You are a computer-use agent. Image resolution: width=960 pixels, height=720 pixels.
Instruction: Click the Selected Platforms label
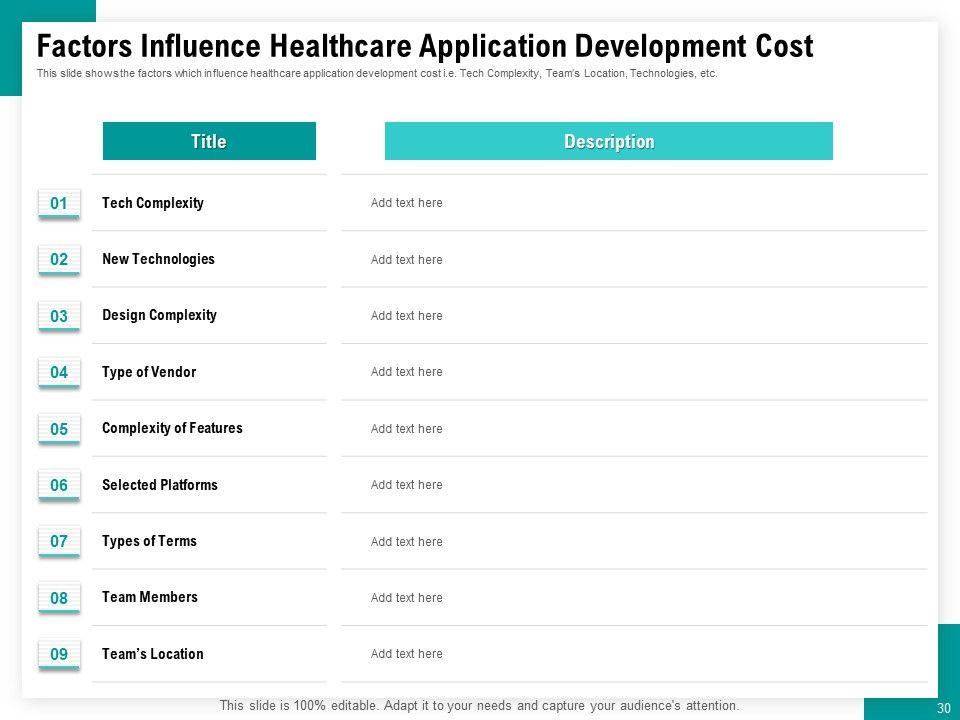point(160,485)
